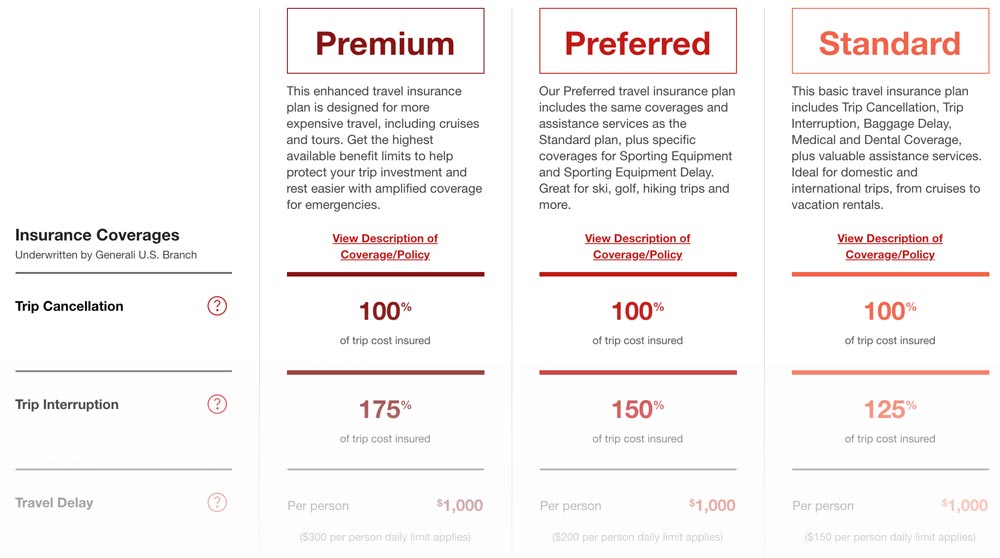Click the Travel Delay row label
1000x558 pixels.
point(54,503)
